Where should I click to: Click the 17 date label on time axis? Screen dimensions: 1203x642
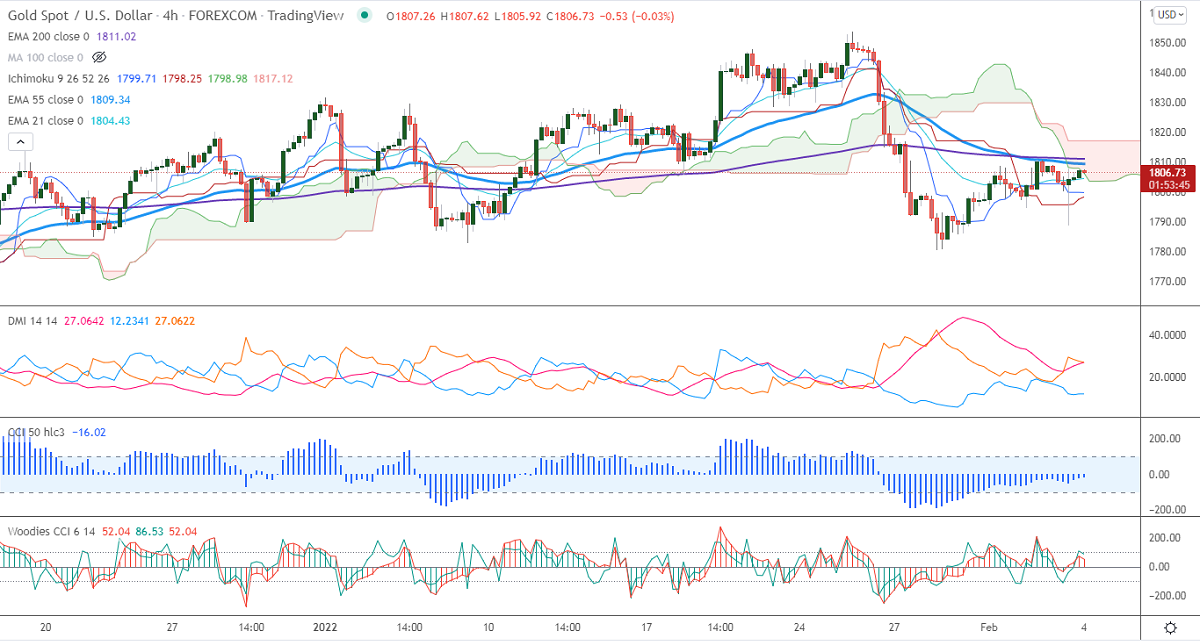click(646, 627)
